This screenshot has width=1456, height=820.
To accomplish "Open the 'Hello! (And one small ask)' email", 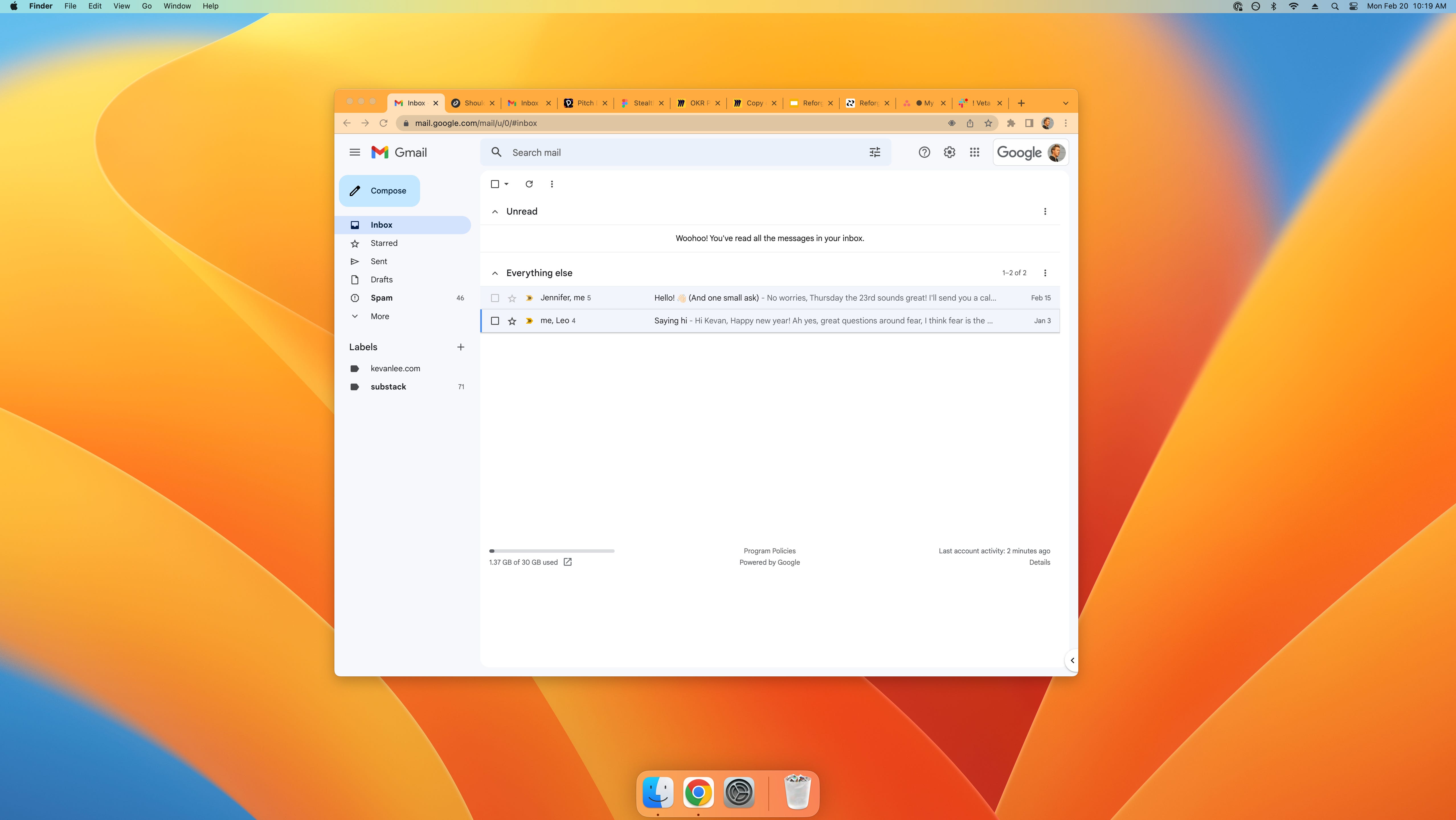I will [770, 298].
